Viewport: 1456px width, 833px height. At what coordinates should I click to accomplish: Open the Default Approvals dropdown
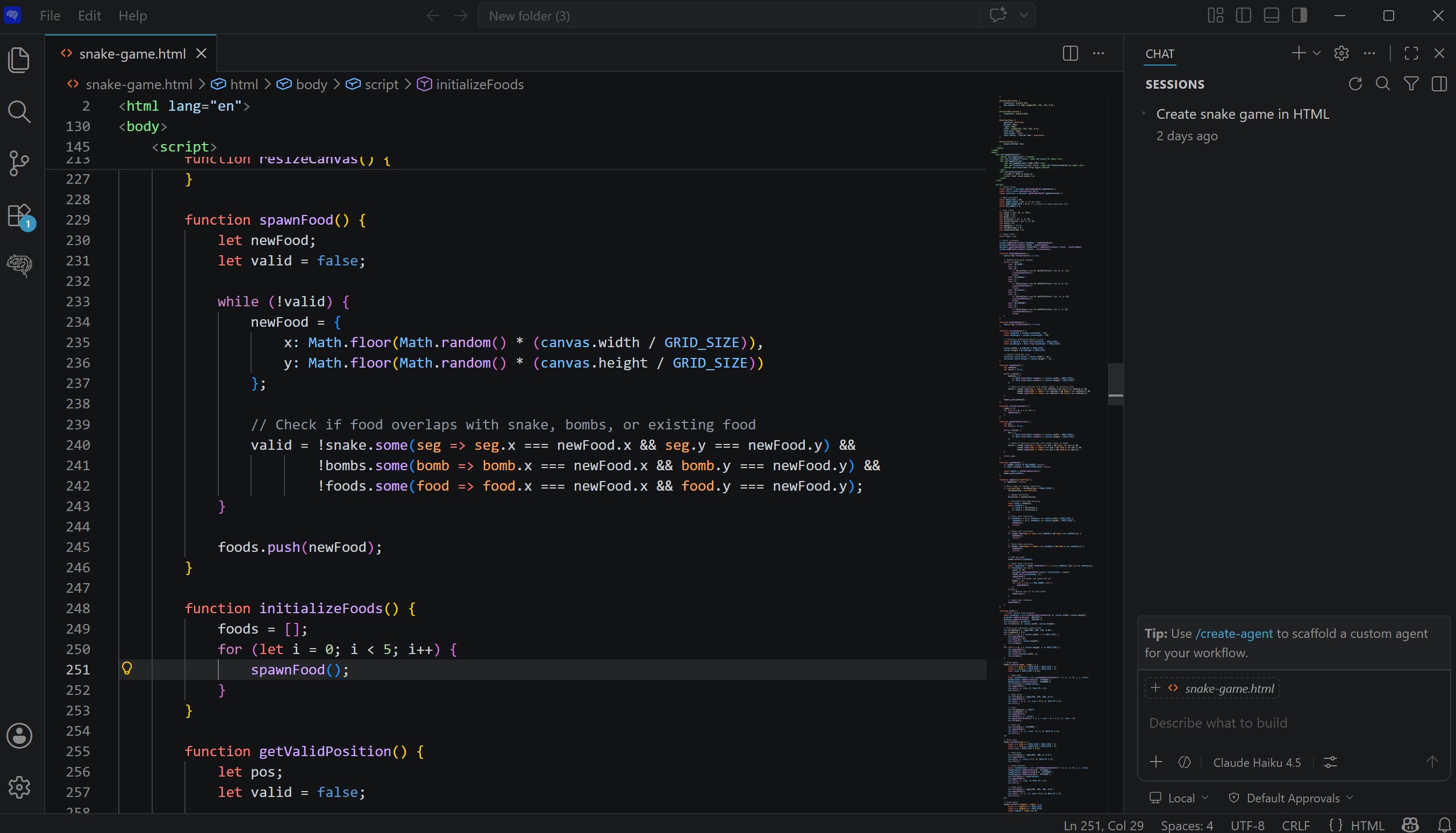click(x=1291, y=798)
